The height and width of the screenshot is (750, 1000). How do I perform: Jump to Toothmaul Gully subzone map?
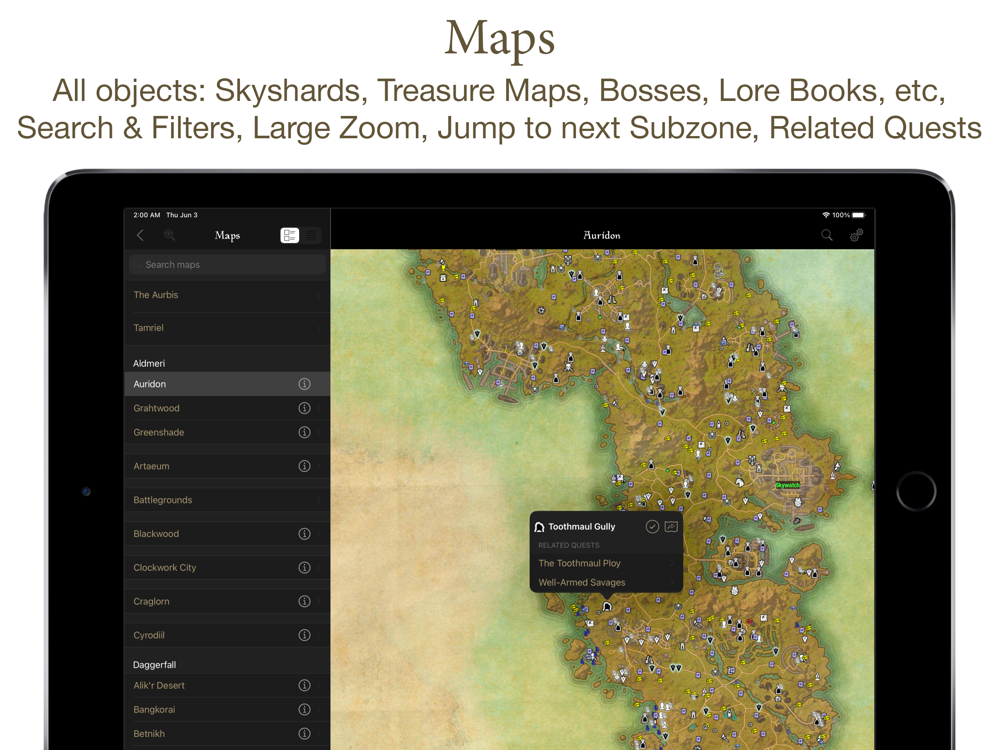click(x=671, y=526)
